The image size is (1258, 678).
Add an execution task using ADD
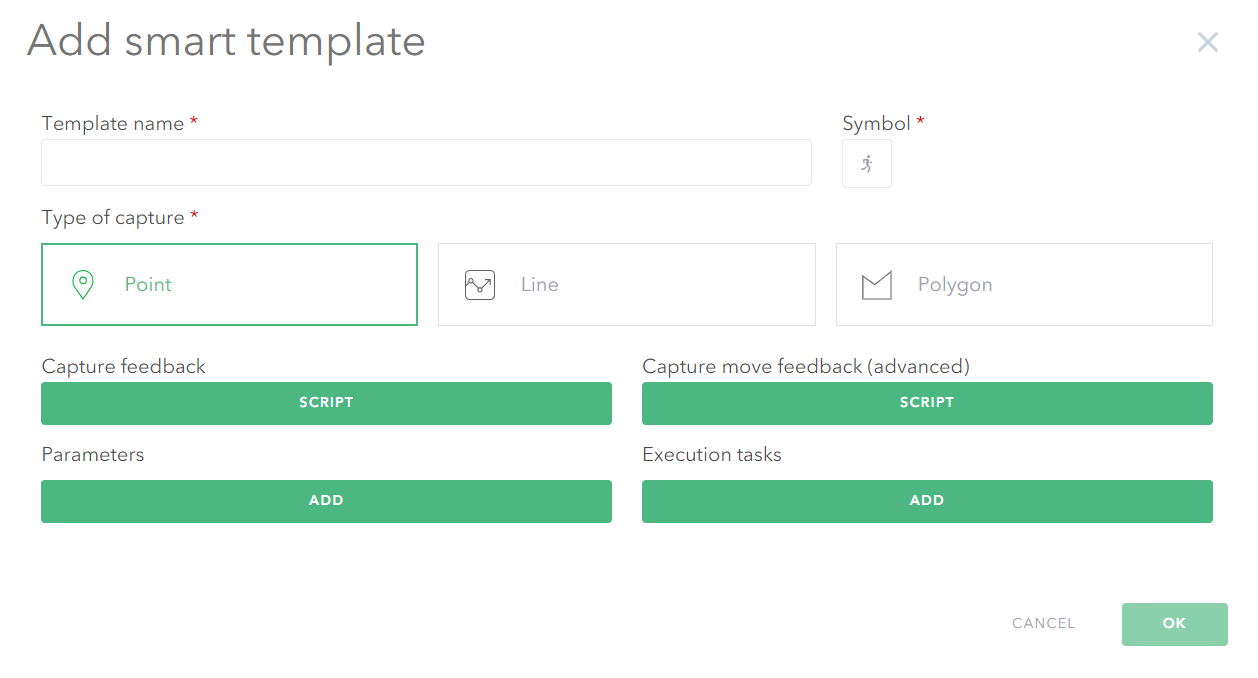[x=927, y=501]
